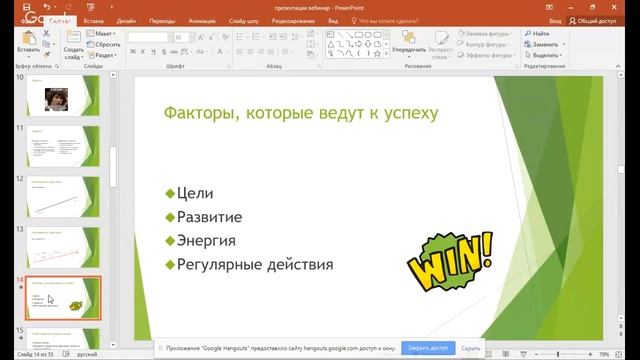Image resolution: width=640 pixels, height=360 pixels.
Task: Click the zoom slider handle in the status bar
Action: 558,354
